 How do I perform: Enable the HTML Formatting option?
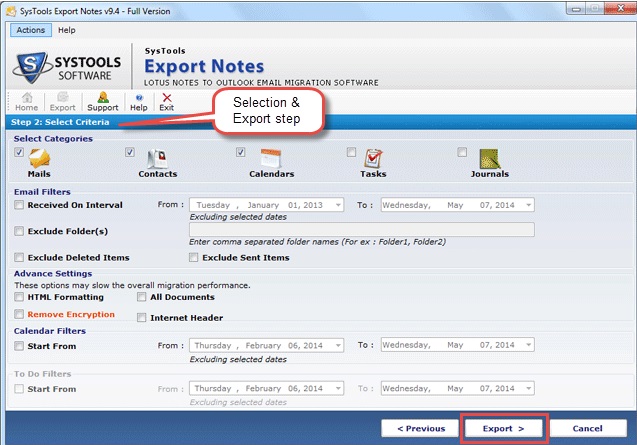(20, 297)
